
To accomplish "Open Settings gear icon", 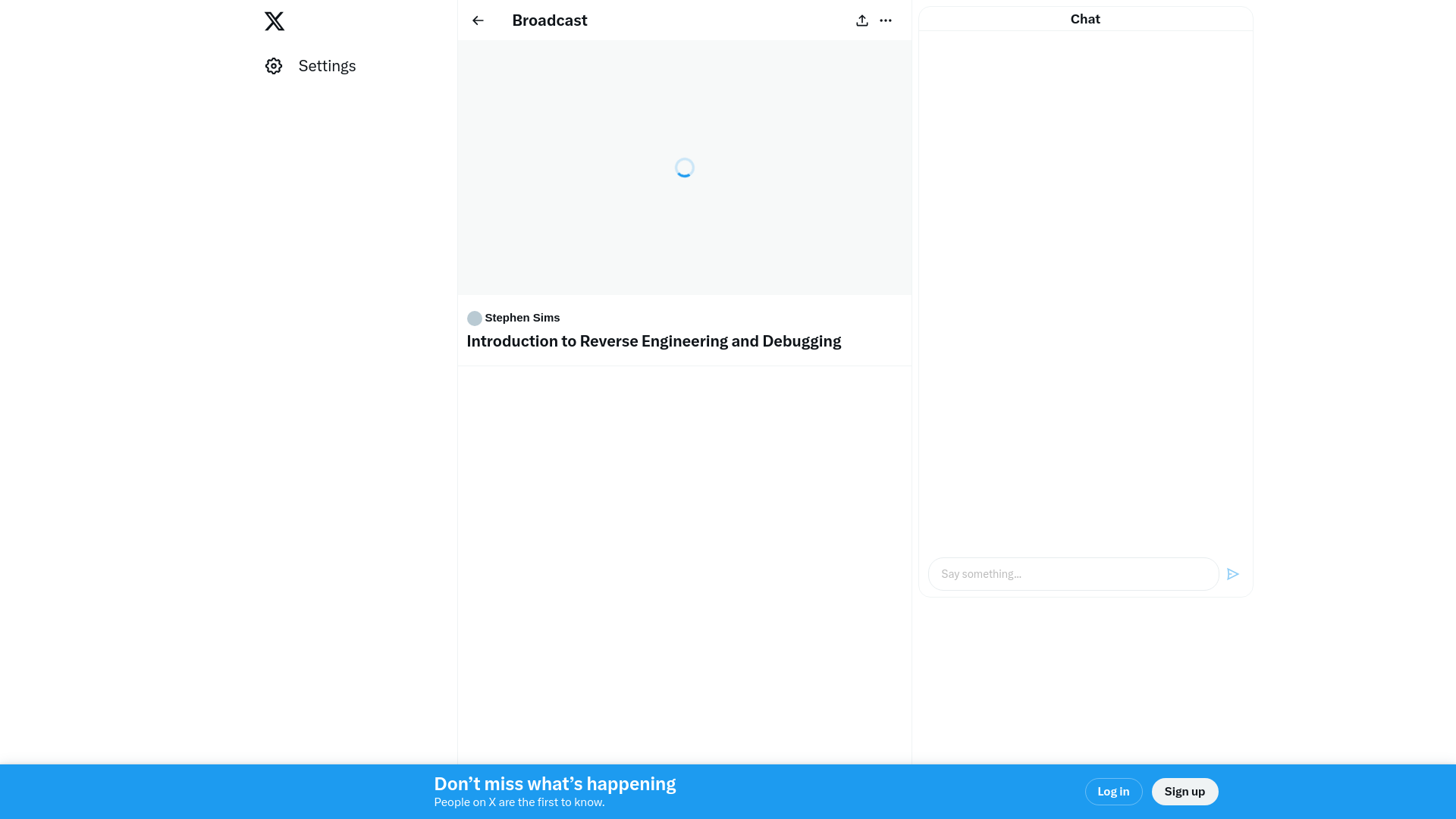I will pos(274,66).
